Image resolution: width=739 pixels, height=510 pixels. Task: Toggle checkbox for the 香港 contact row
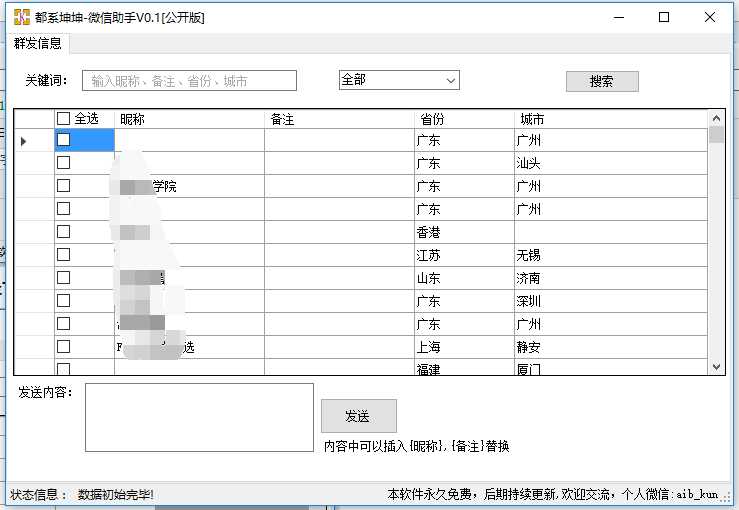[64, 232]
